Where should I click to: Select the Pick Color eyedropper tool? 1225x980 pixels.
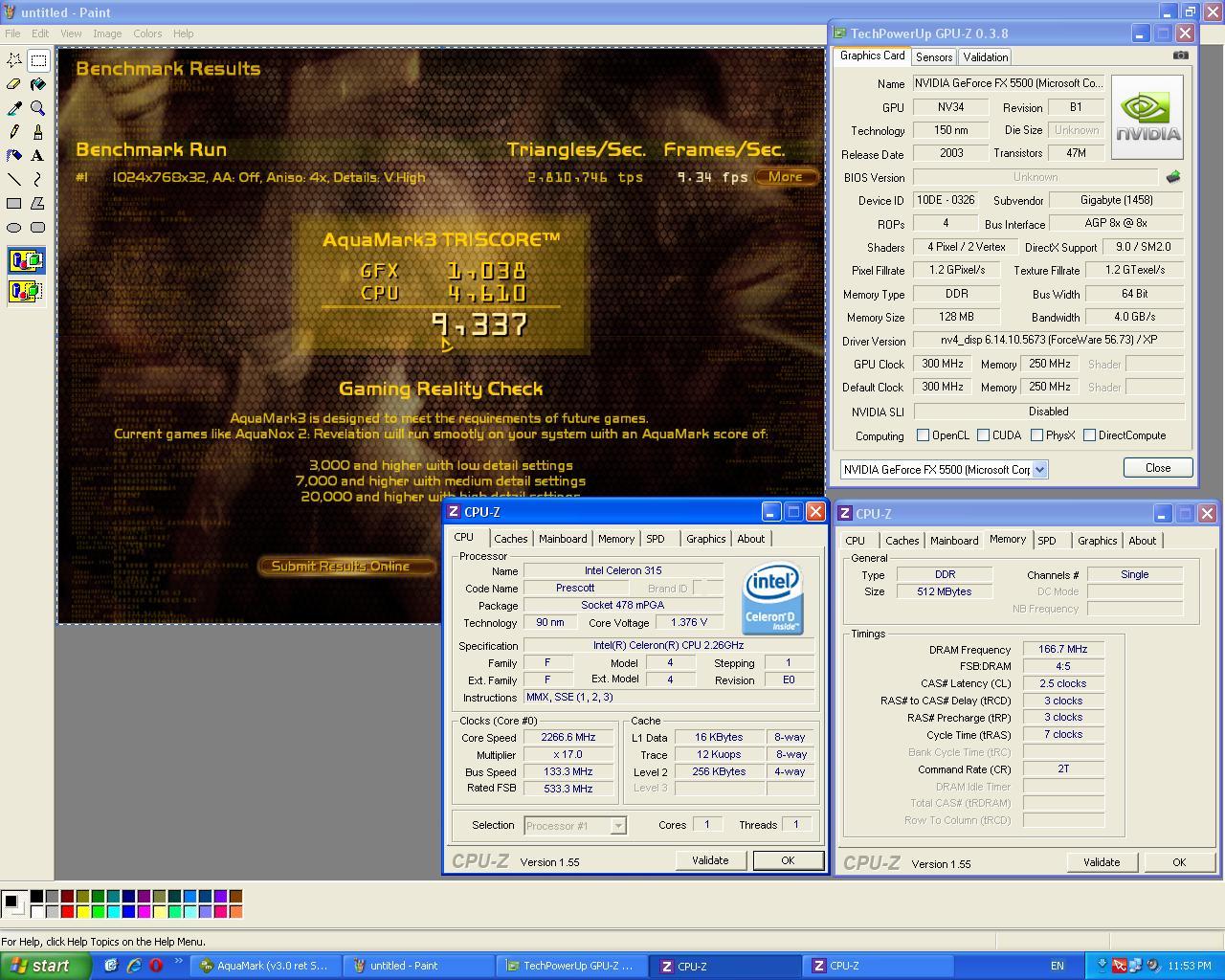(x=14, y=108)
